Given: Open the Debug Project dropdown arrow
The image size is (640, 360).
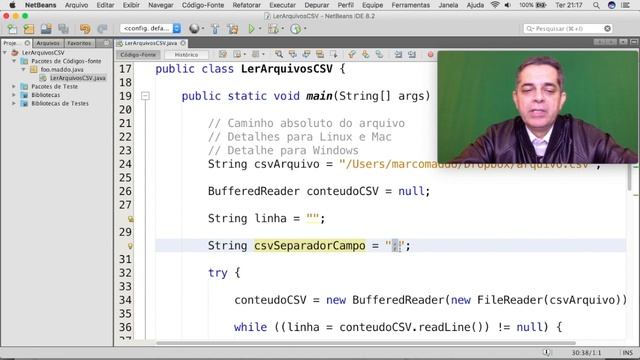Looking at the screenshot, I should pyautogui.click(x=282, y=29).
